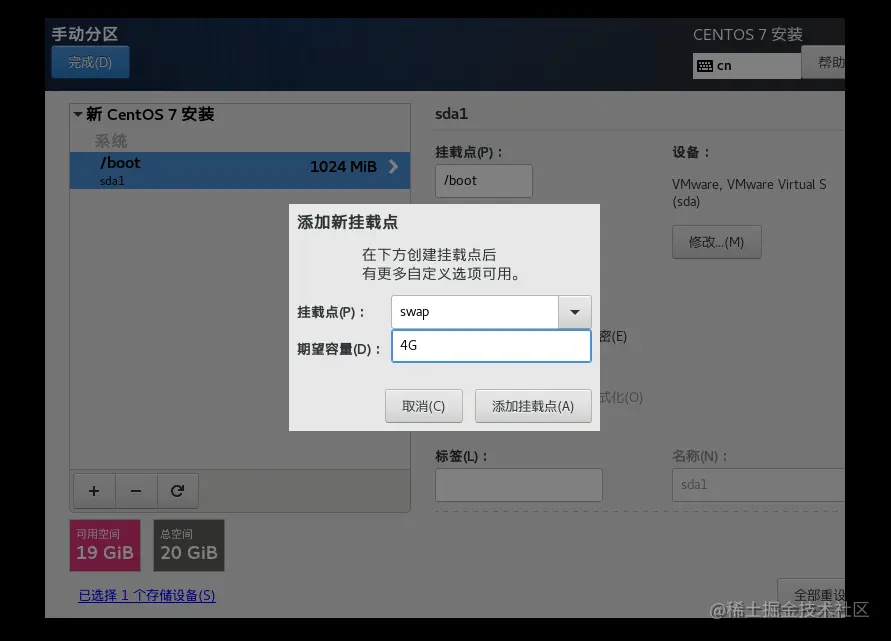The image size is (891, 641).
Task: Open the mount point dropdown arrow in dialog
Action: [574, 312]
